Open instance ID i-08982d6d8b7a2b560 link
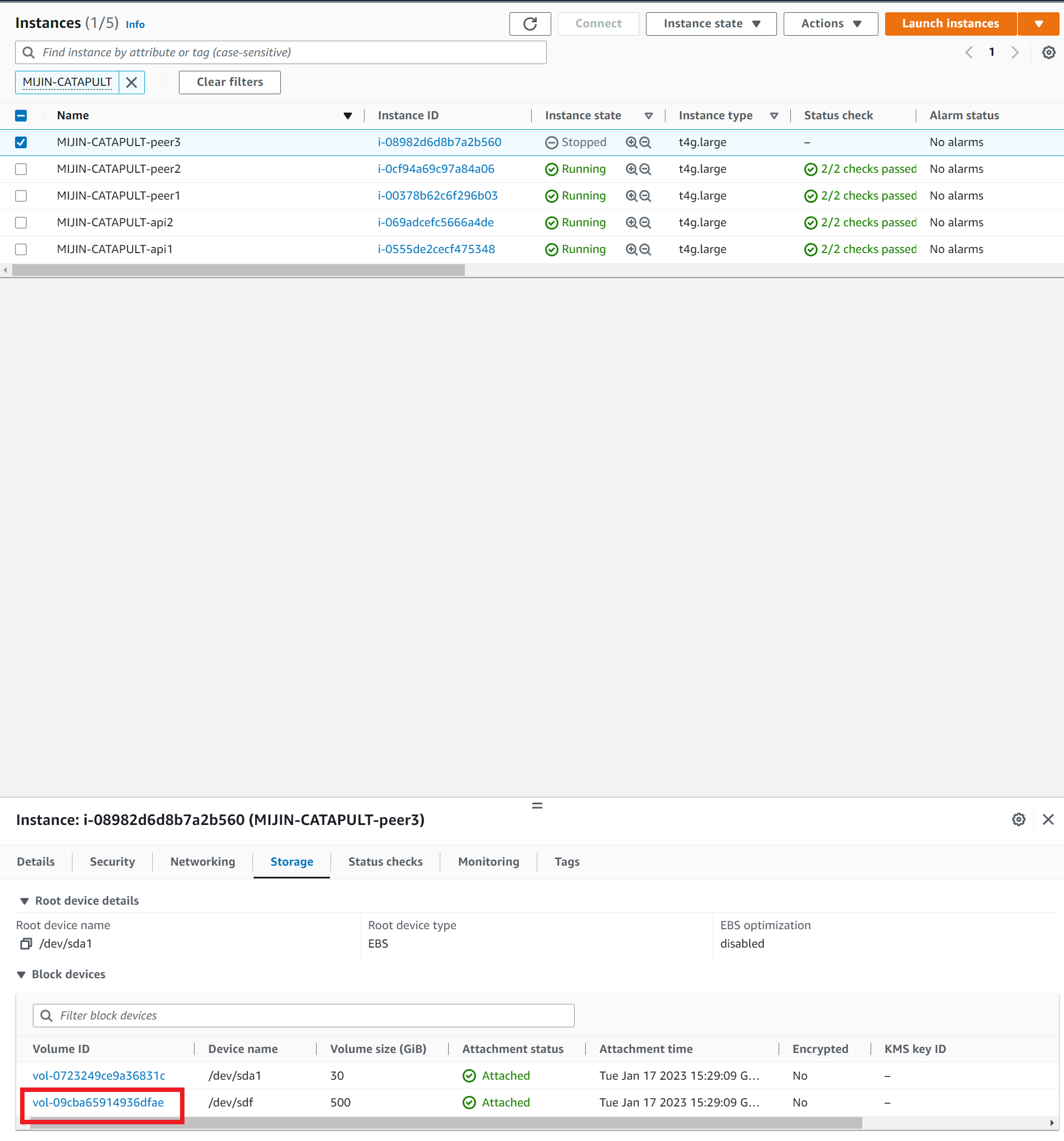Image resolution: width=1064 pixels, height=1141 pixels. (x=439, y=142)
